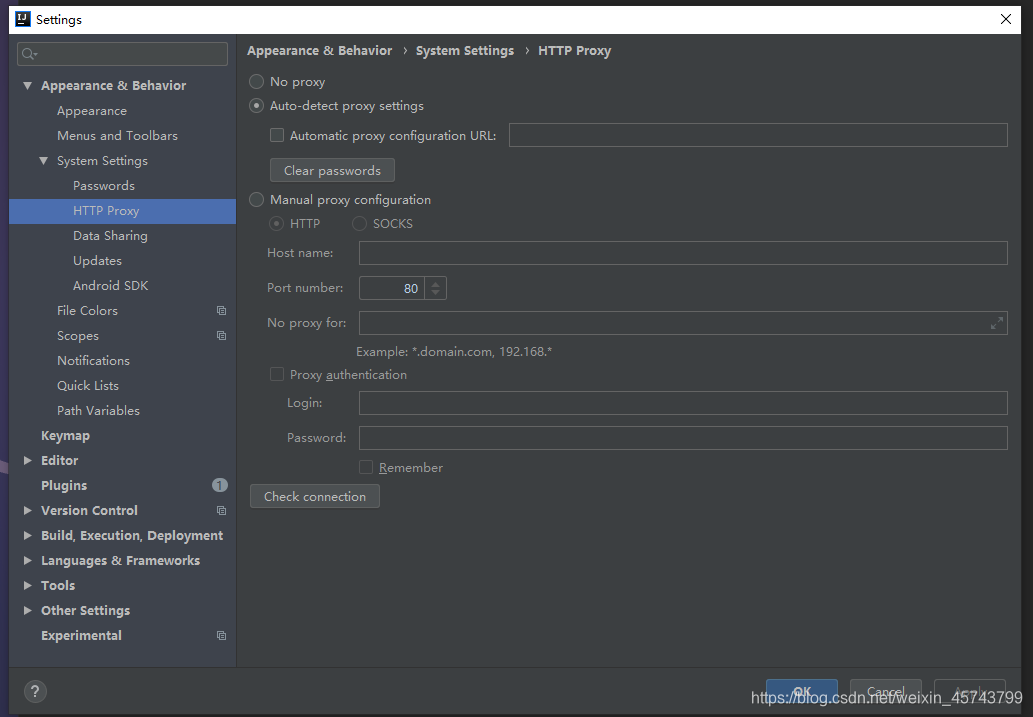The width and height of the screenshot is (1033, 717).
Task: Click project-level icon beside Scopes
Action: [221, 335]
